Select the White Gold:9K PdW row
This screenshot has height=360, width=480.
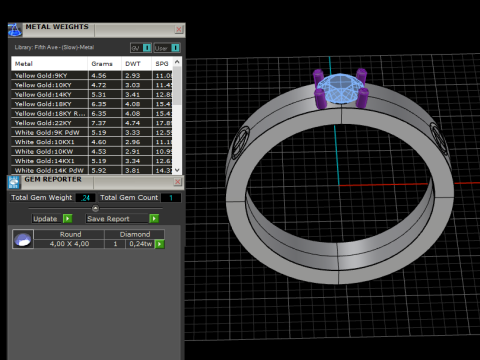pos(92,132)
